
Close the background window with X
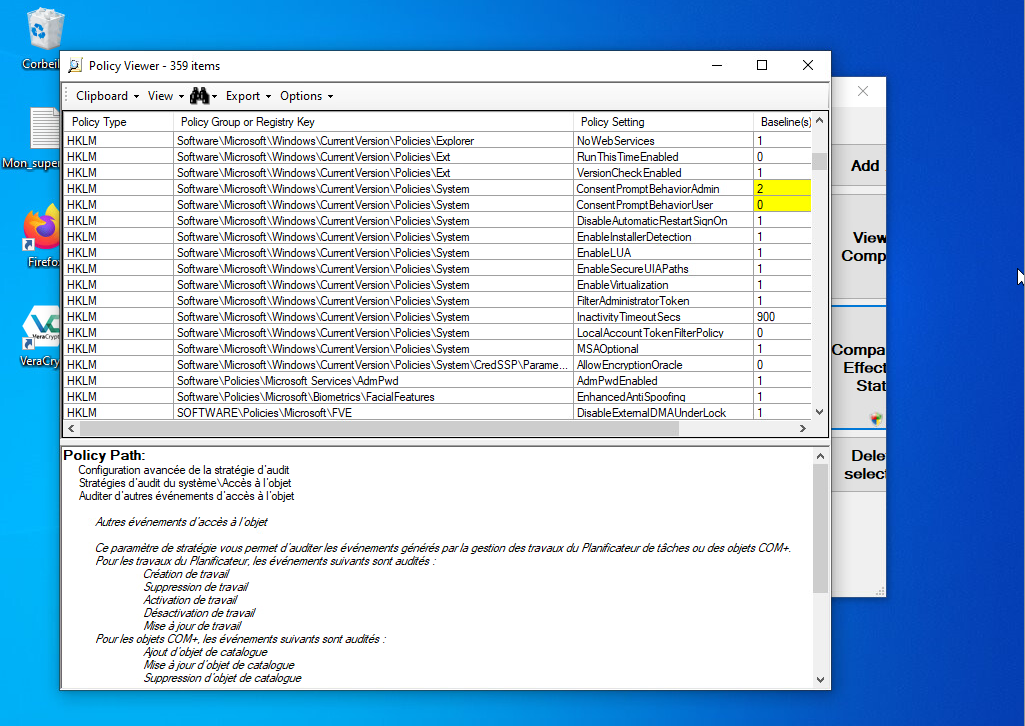click(863, 91)
